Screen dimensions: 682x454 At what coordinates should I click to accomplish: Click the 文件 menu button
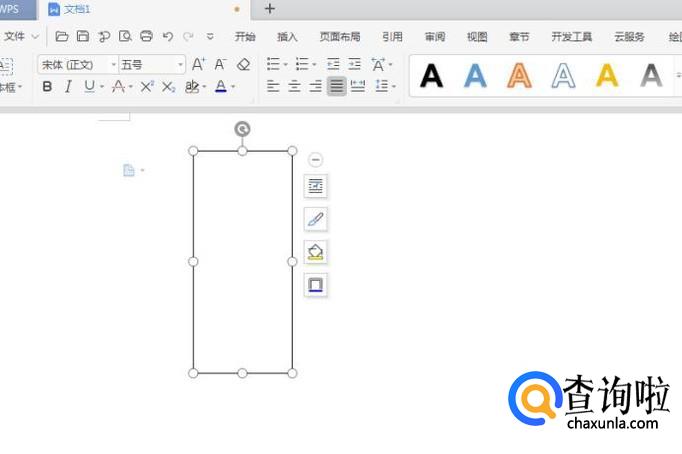(18, 37)
